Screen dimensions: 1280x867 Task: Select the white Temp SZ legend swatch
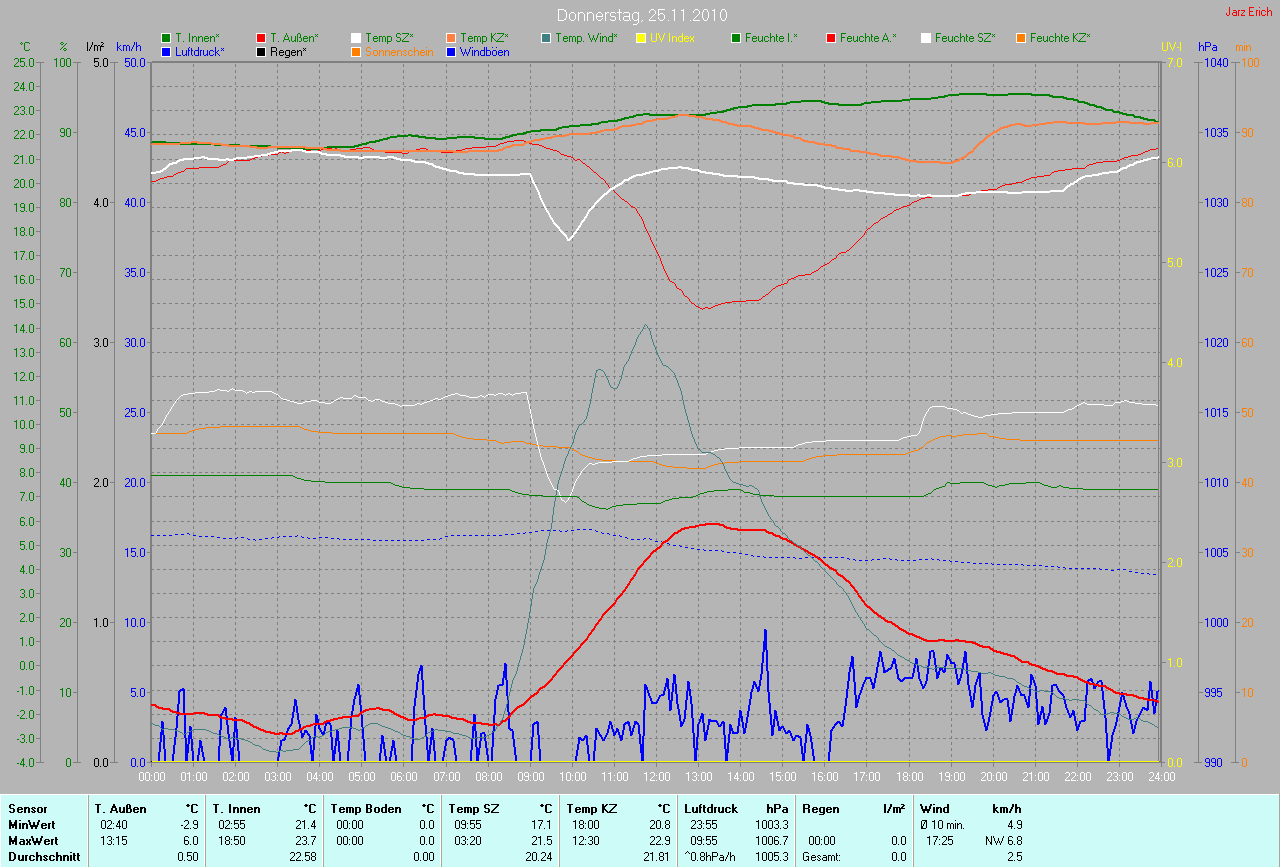pyautogui.click(x=356, y=38)
